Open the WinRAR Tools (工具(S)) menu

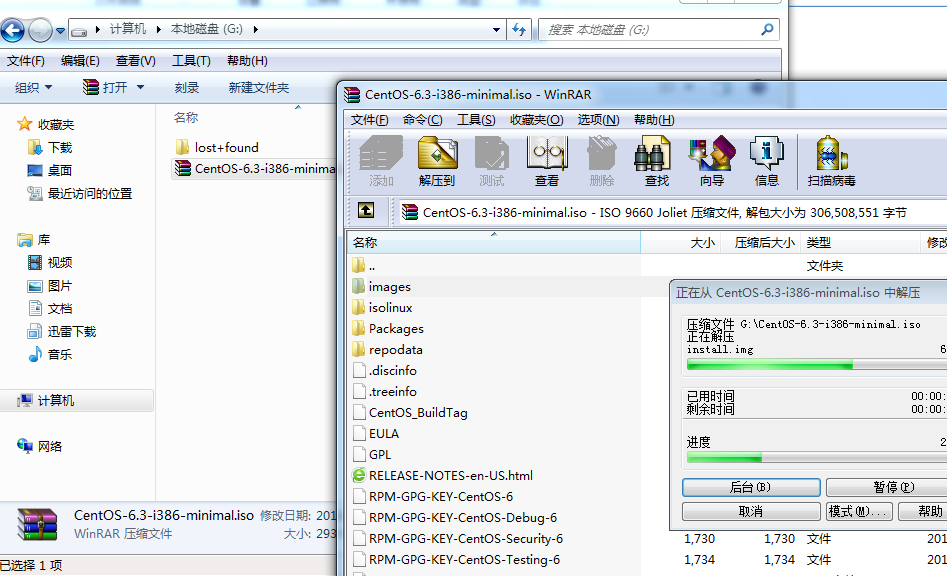tap(476, 120)
